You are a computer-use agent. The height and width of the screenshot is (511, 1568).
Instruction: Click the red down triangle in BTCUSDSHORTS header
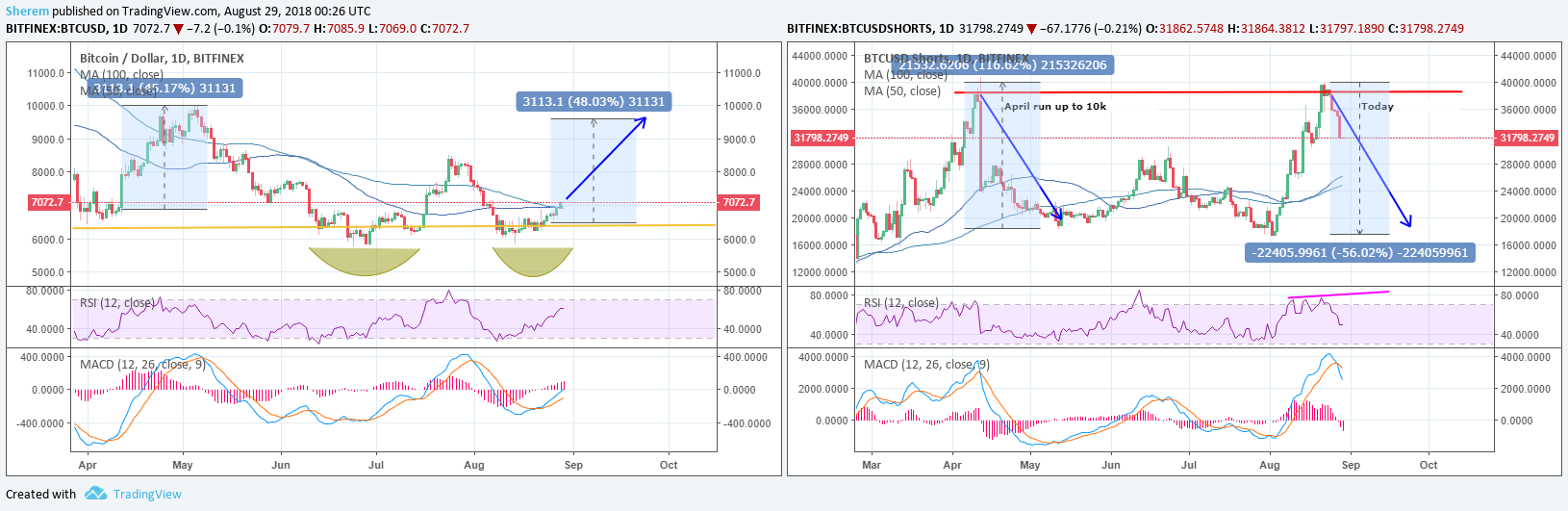(1032, 28)
